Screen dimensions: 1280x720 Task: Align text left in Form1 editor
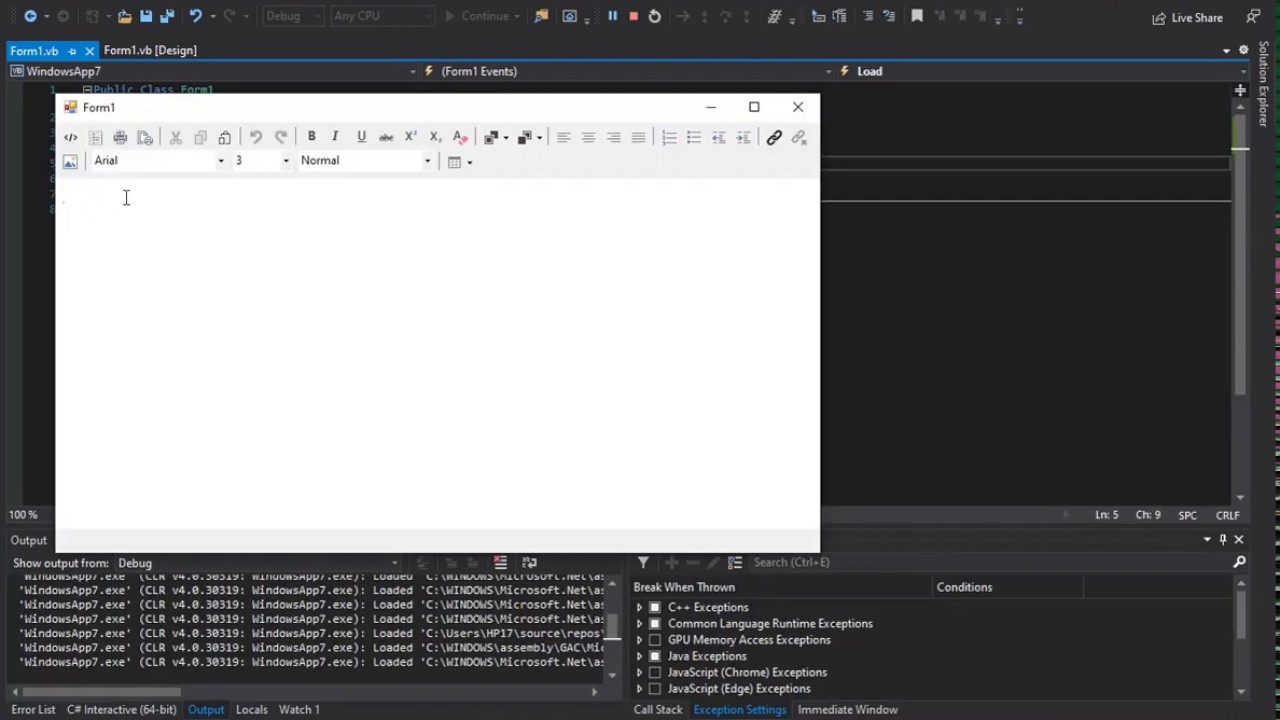(x=563, y=137)
